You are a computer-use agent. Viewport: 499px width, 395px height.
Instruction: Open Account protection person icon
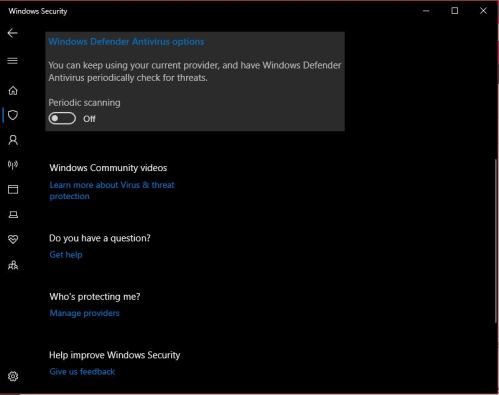pos(13,140)
